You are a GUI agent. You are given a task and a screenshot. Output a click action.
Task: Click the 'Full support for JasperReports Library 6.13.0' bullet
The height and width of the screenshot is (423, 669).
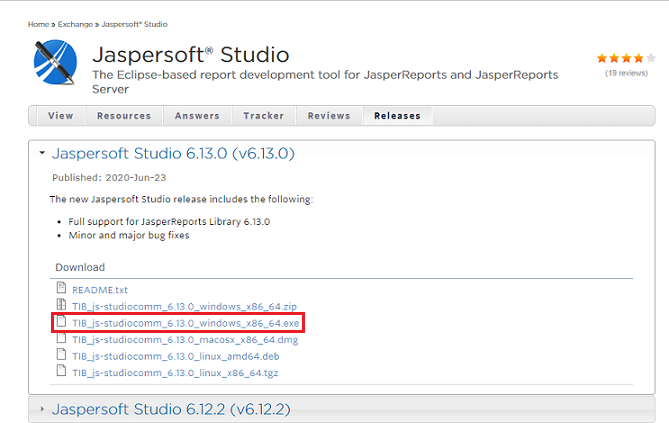point(169,222)
